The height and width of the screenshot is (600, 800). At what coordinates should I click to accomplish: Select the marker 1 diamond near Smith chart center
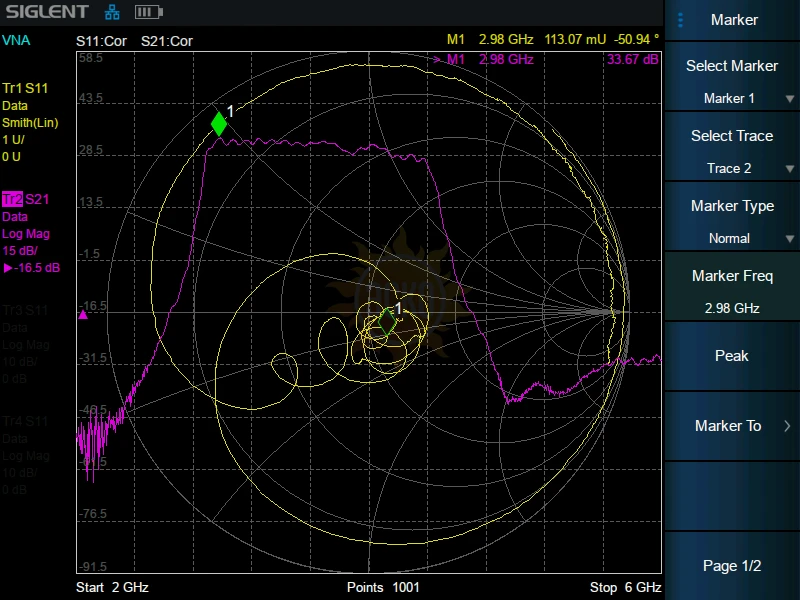click(387, 322)
